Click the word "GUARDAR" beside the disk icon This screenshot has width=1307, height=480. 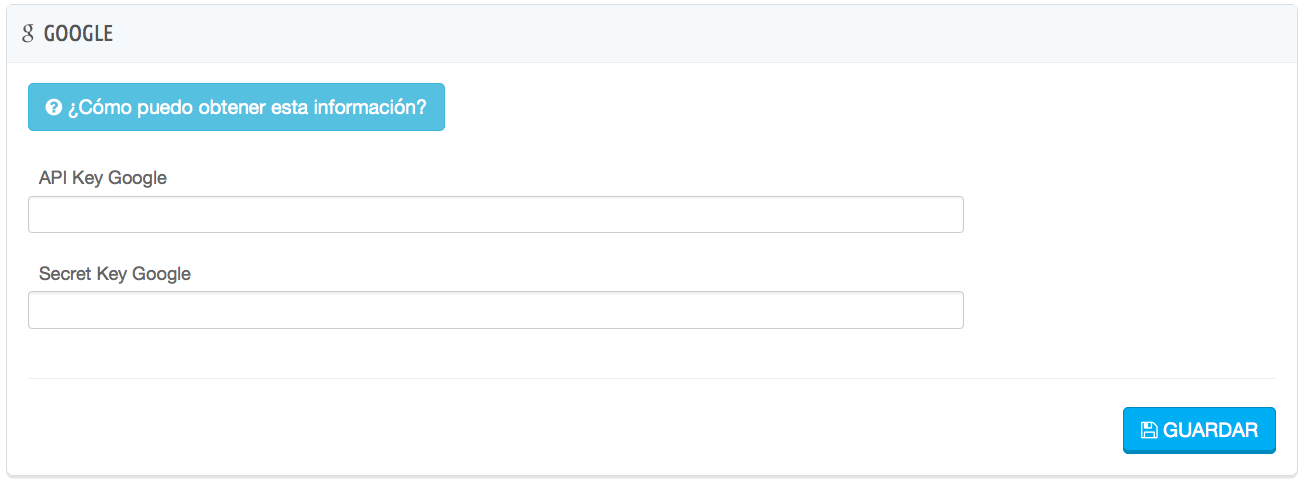coord(1210,430)
